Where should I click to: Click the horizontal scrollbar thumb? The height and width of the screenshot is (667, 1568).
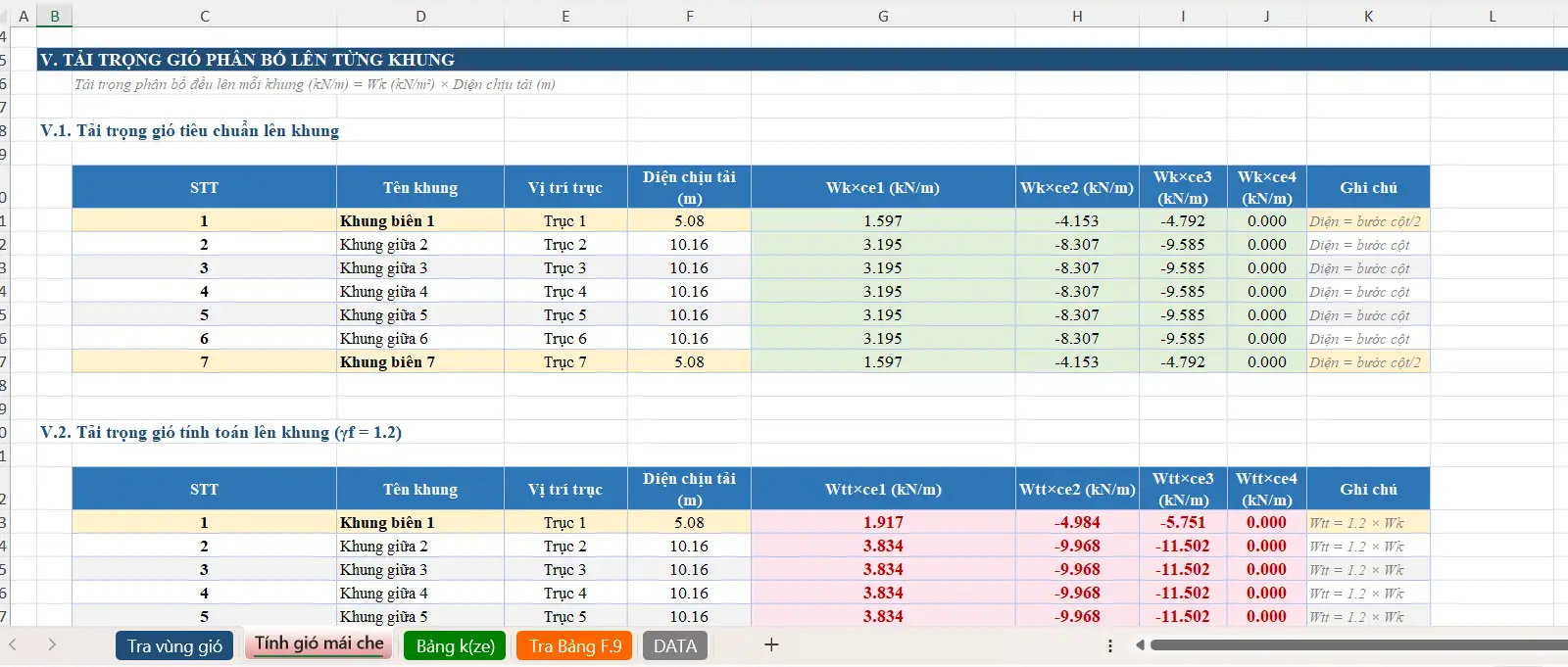pos(1357,644)
